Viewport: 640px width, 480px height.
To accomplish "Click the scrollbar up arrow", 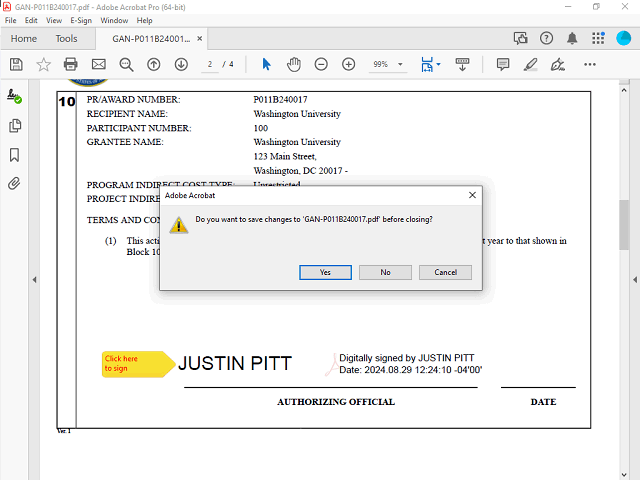I will pyautogui.click(x=624, y=90).
